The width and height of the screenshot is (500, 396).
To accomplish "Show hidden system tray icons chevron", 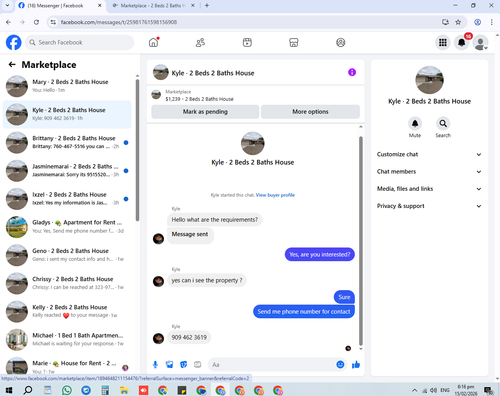I will tap(414, 390).
